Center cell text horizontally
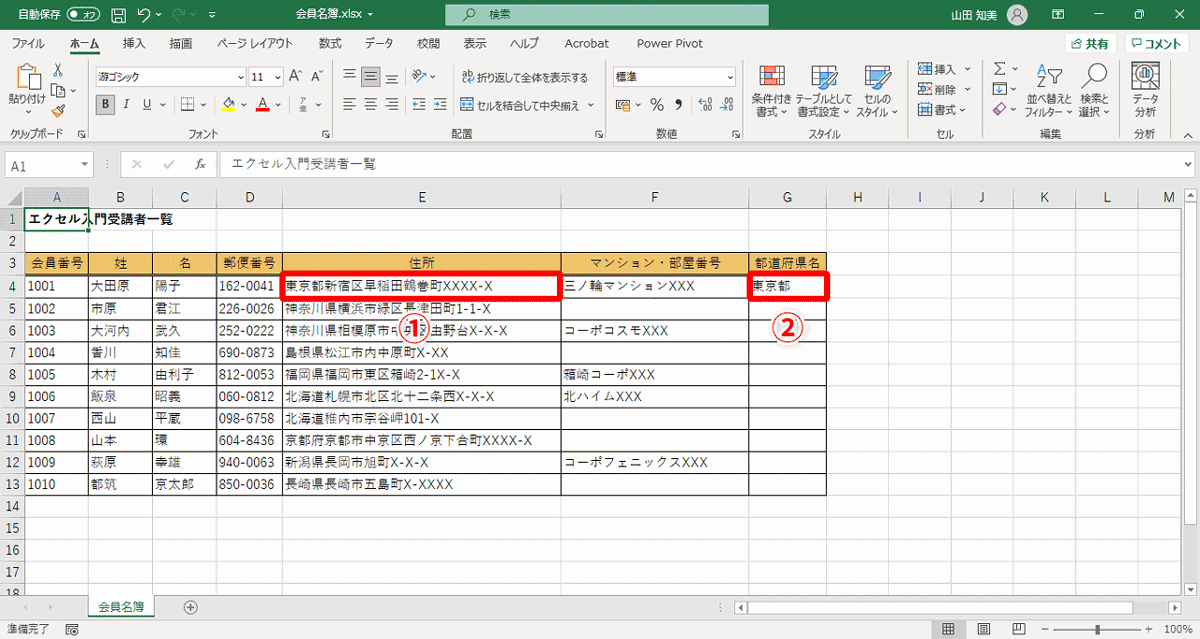This screenshot has height=639, width=1200. pos(371,104)
